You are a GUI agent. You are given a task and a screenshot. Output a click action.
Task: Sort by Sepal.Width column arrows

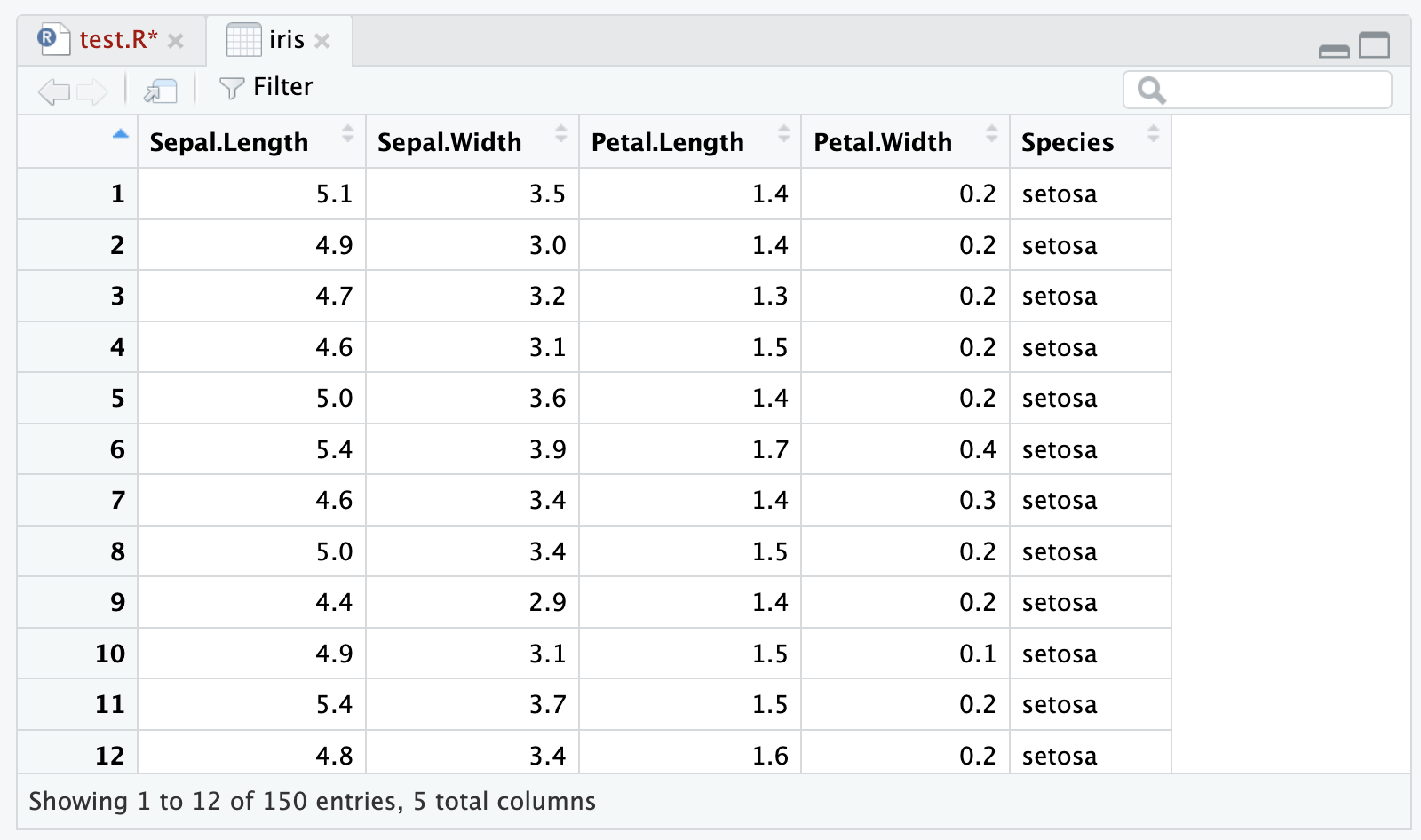point(560,134)
